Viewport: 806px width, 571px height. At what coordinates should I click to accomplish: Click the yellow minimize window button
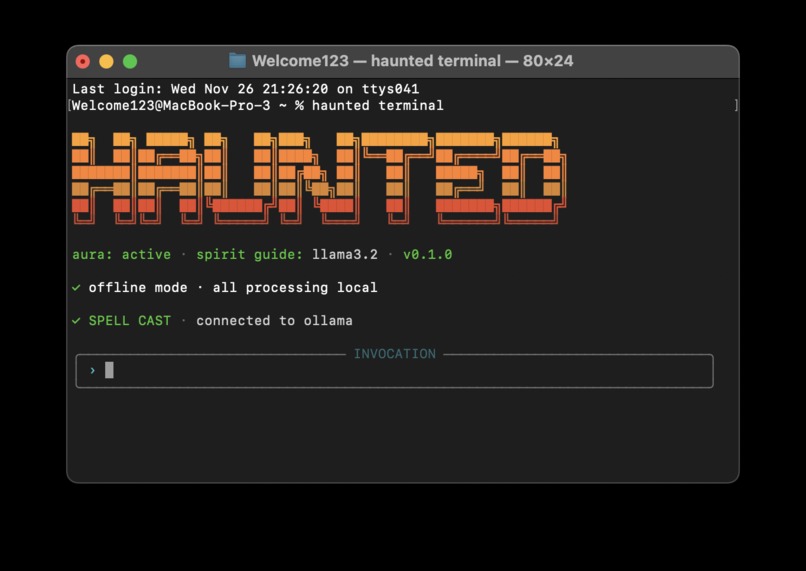(106, 62)
